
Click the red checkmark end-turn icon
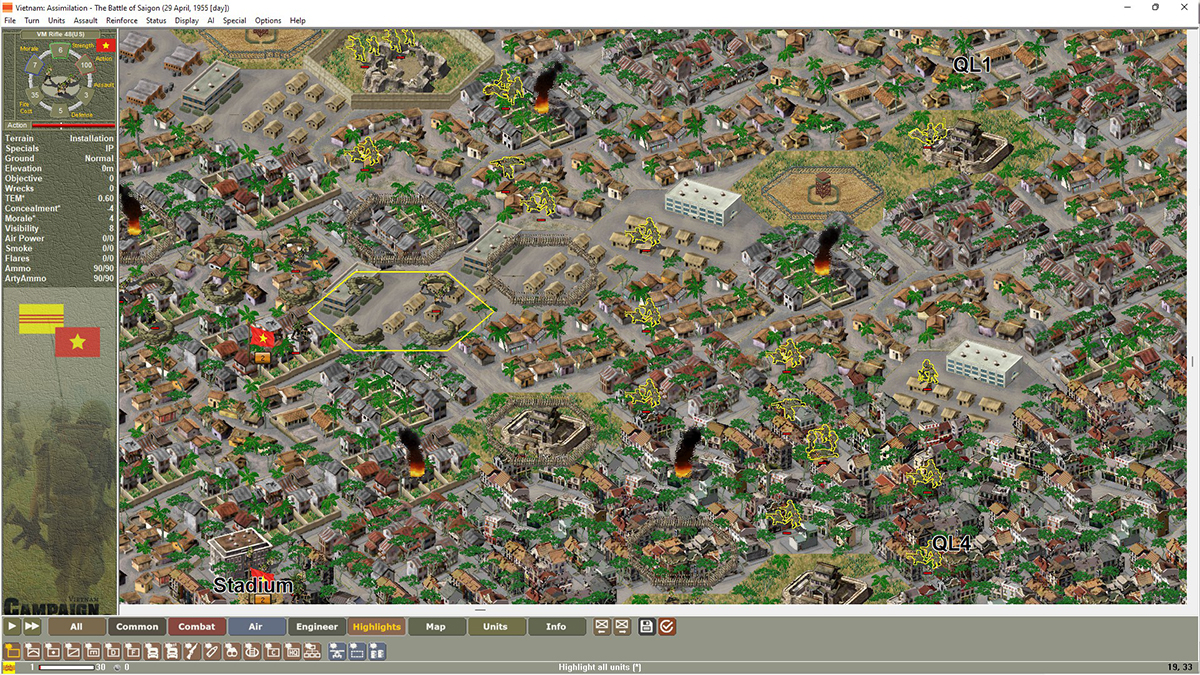tap(667, 626)
